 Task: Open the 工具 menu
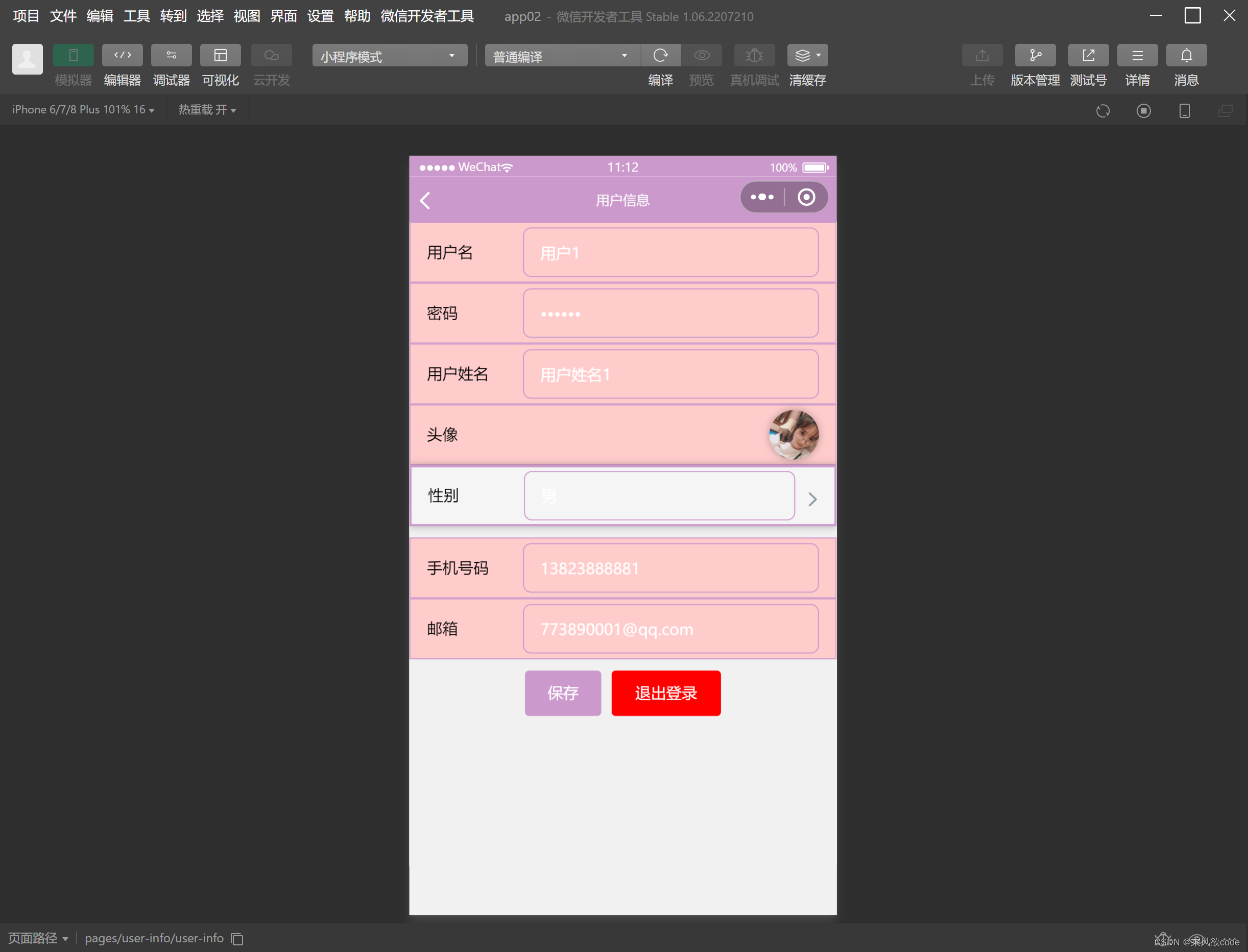coord(136,16)
